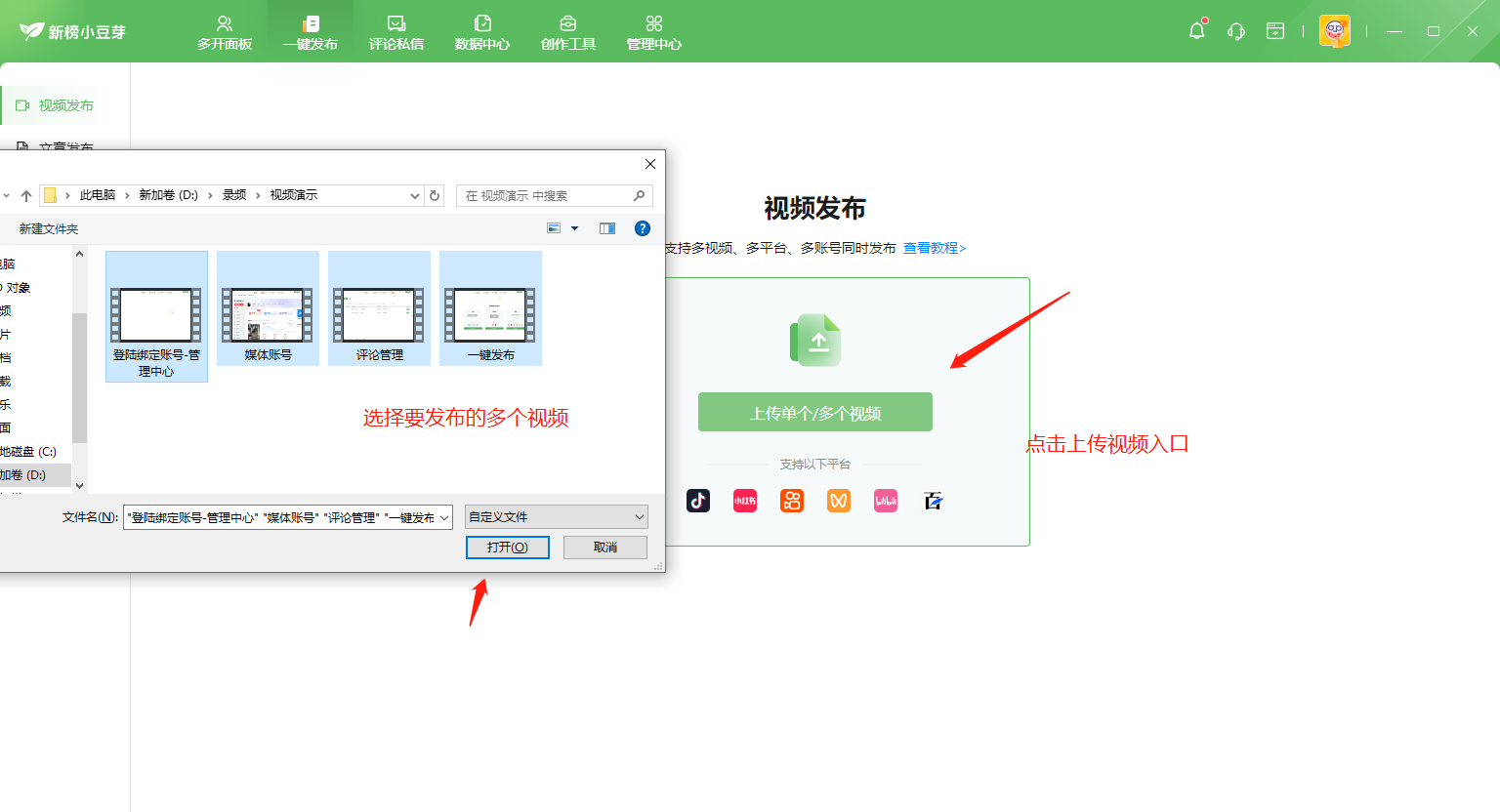
Task: Click the orange M platform icon
Action: tap(839, 501)
